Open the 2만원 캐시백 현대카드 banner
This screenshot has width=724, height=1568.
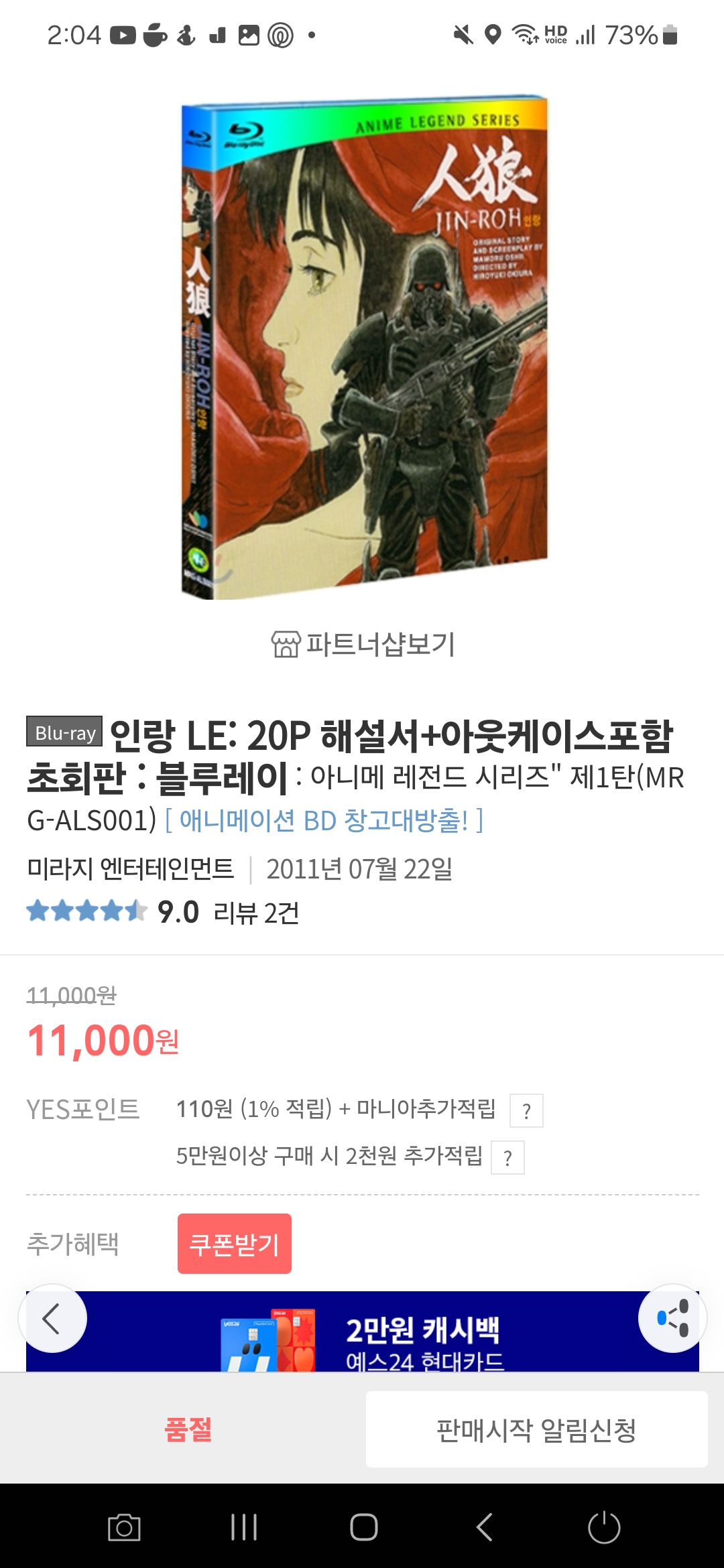coord(363,1331)
